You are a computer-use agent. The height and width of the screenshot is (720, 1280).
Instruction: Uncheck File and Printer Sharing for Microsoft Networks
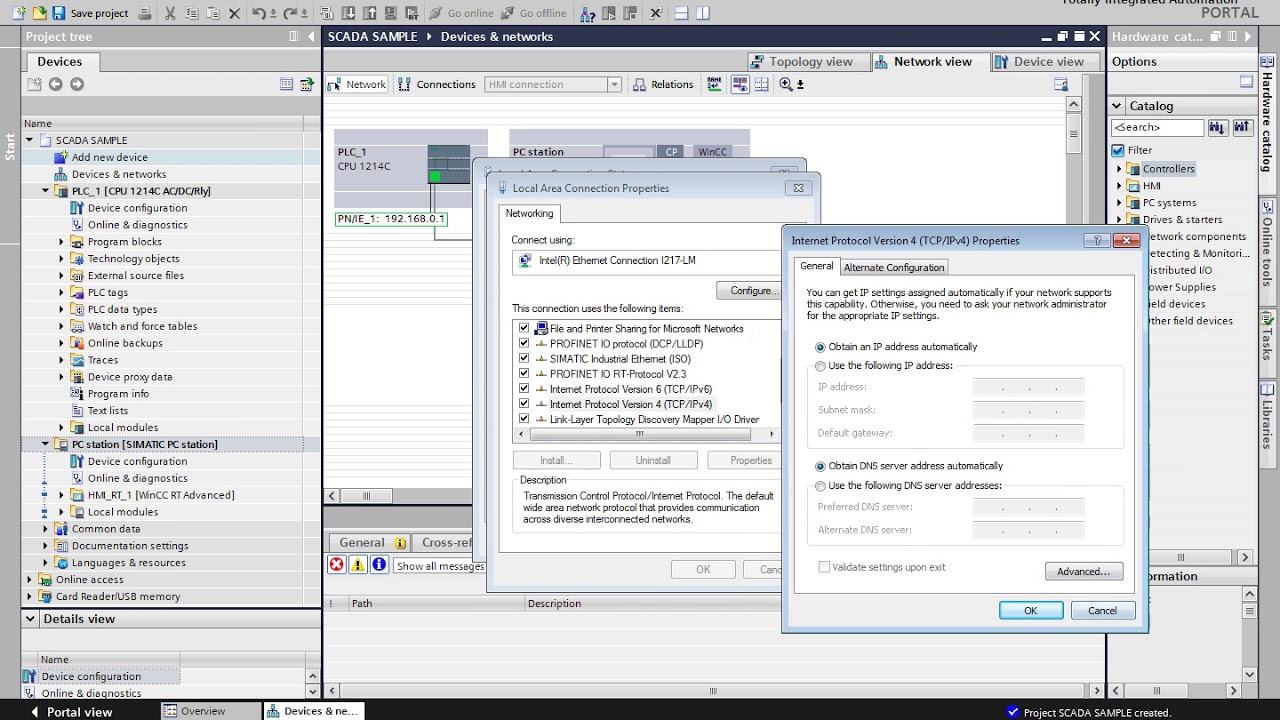click(x=524, y=328)
